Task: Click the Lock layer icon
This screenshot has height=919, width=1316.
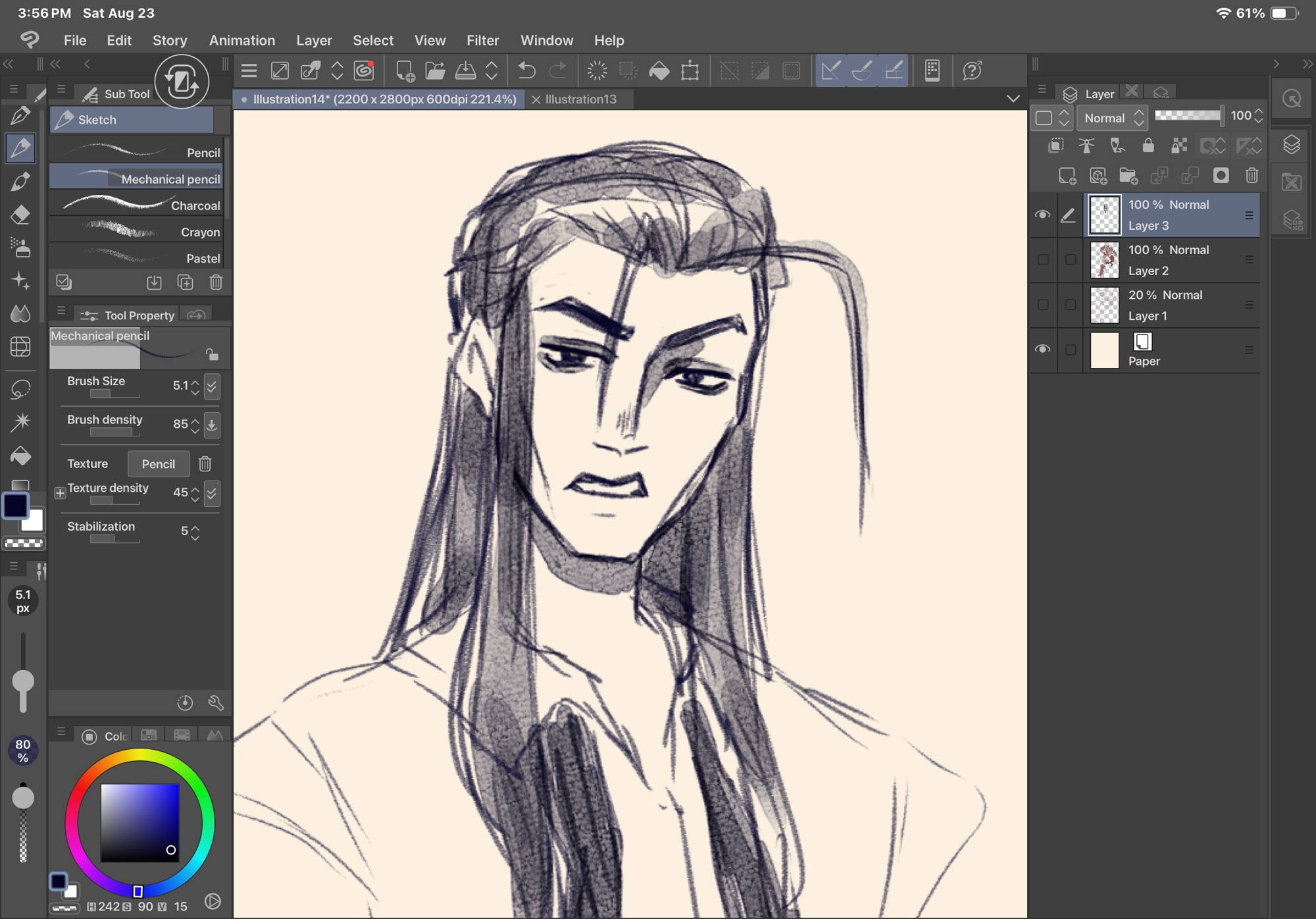Action: 1148,145
